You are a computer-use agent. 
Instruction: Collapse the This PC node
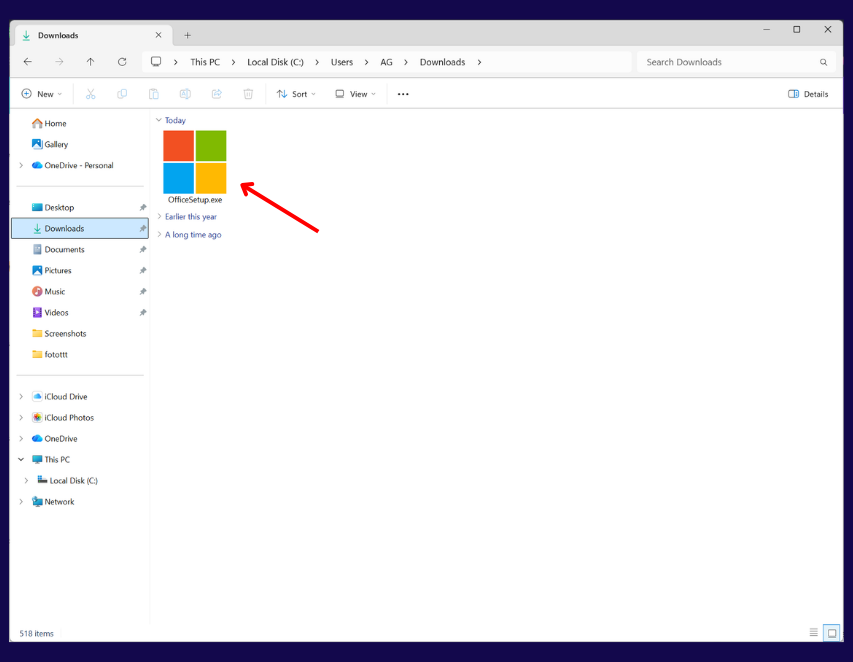pyautogui.click(x=21, y=460)
